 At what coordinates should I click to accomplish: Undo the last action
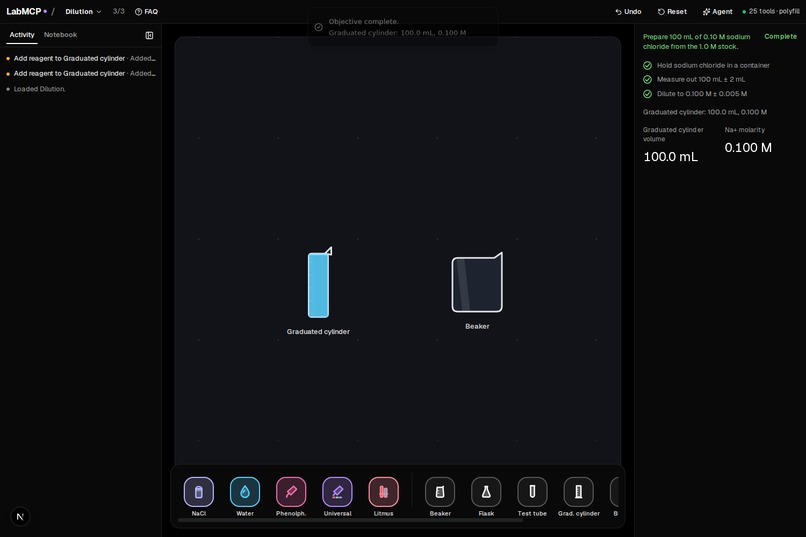click(x=628, y=11)
